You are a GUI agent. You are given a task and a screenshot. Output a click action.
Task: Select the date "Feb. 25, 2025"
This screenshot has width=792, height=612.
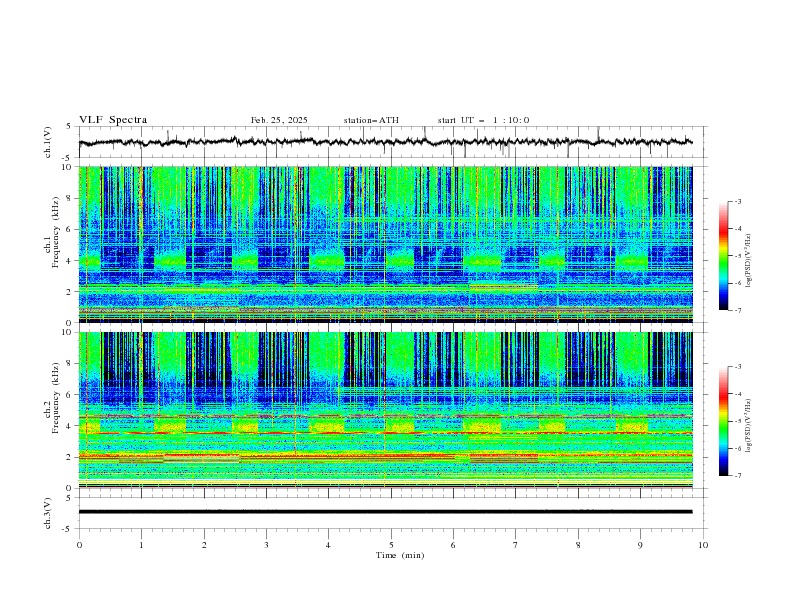point(279,120)
